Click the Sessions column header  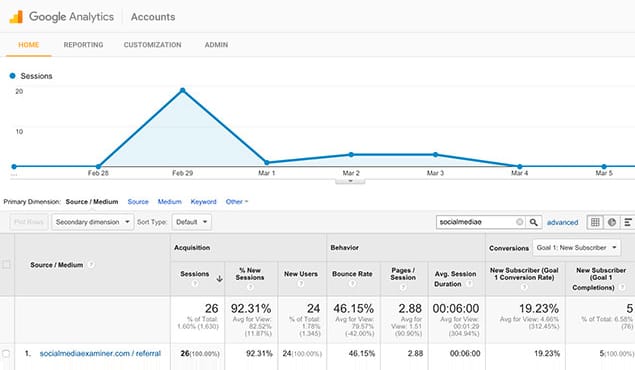coord(194,274)
